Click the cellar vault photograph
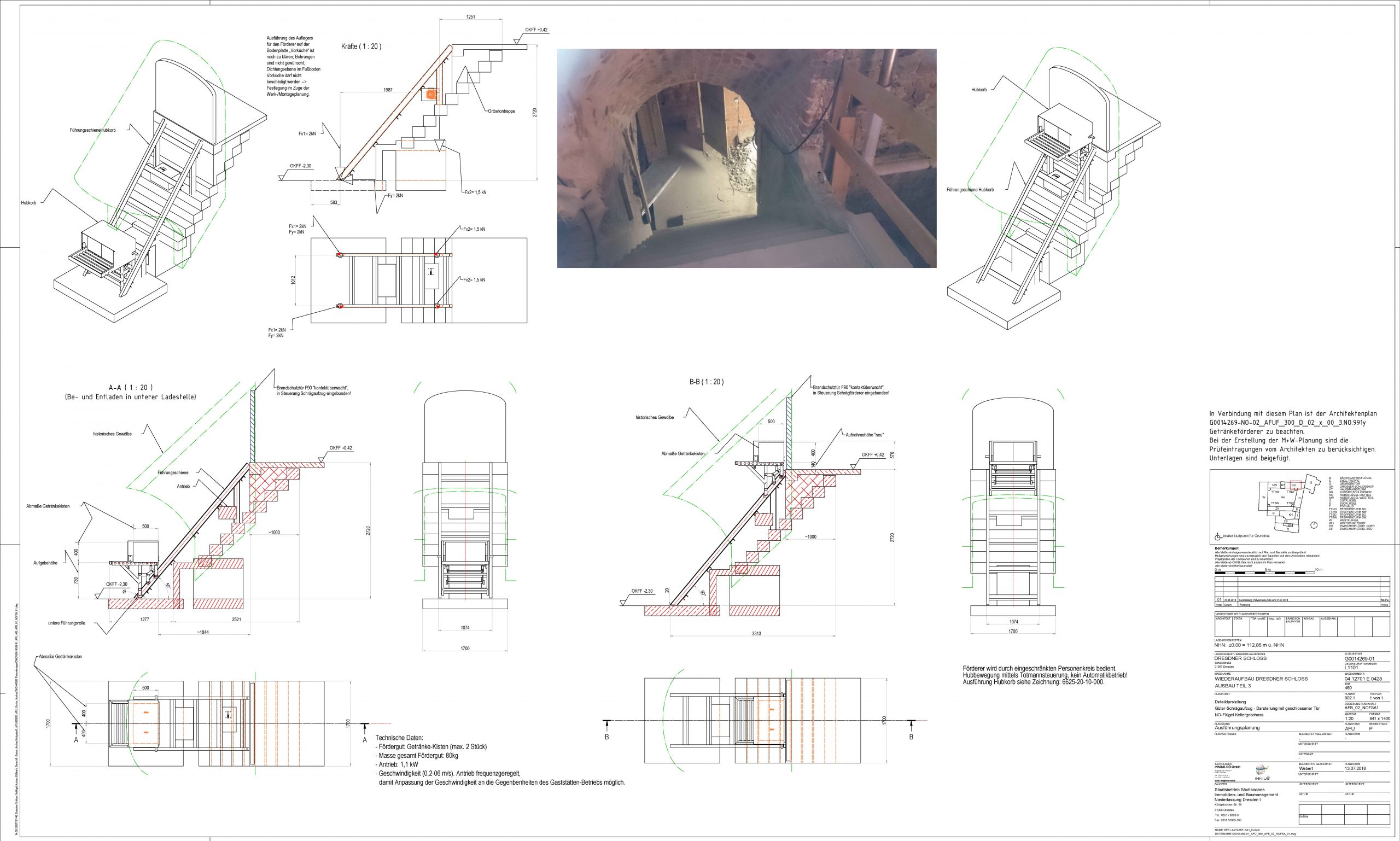Image resolution: width=1400 pixels, height=841 pixels. [x=746, y=158]
